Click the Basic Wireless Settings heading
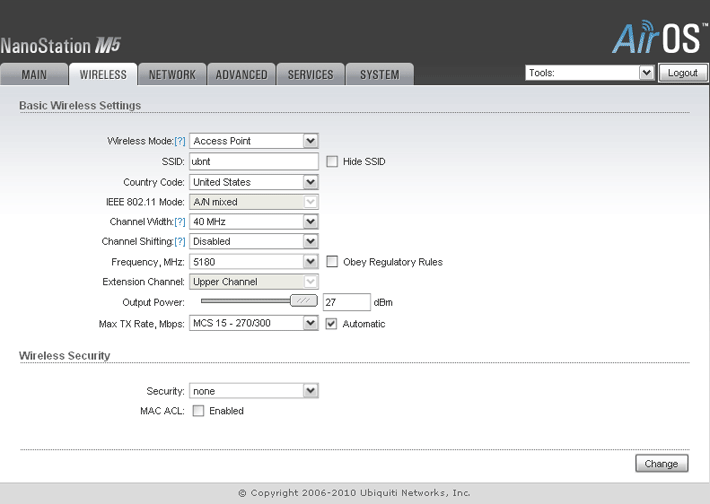 [x=80, y=105]
